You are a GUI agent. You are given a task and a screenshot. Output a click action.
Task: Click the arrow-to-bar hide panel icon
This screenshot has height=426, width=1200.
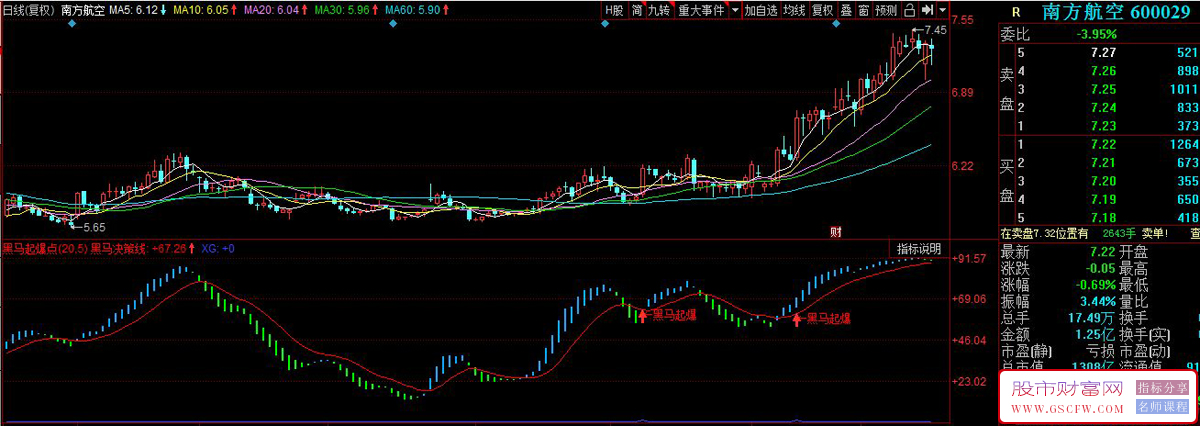(928, 10)
